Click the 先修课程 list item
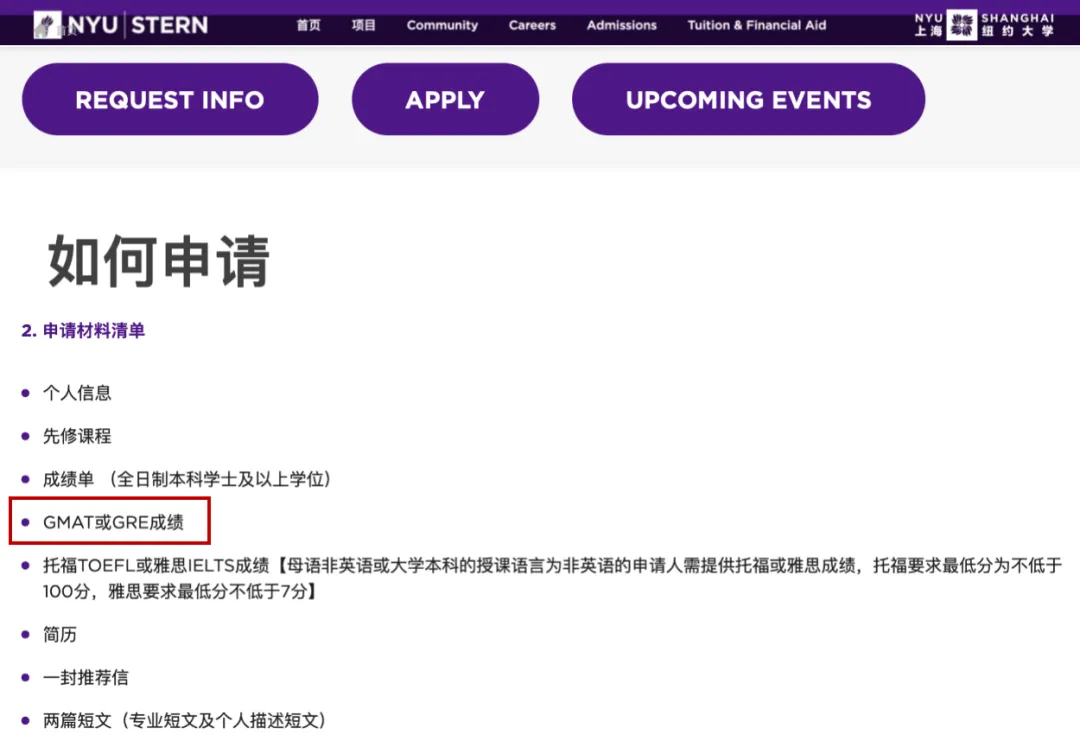The image size is (1080, 754). pyautogui.click(x=77, y=436)
